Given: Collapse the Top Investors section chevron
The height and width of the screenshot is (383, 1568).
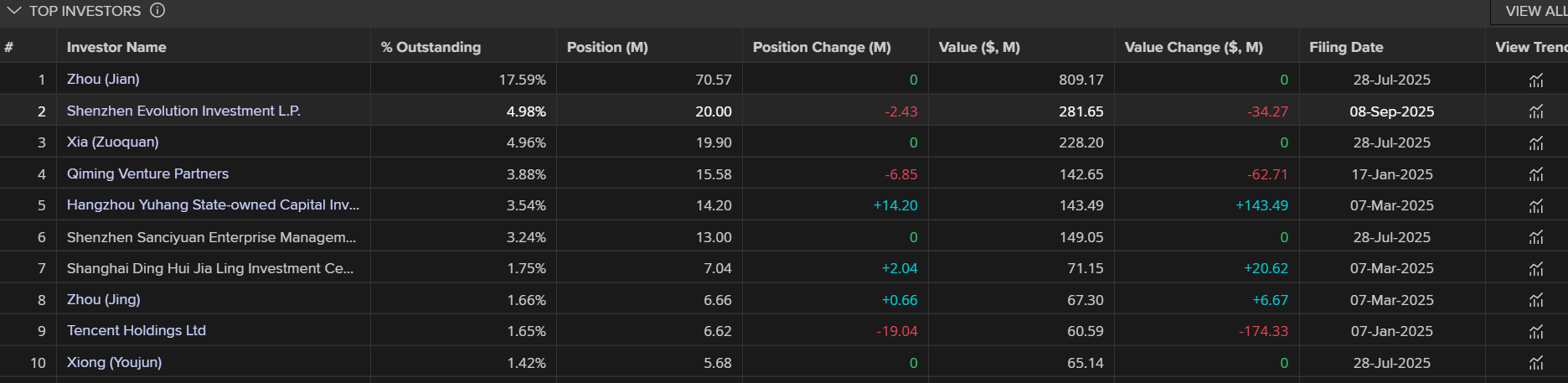Looking at the screenshot, I should [13, 11].
